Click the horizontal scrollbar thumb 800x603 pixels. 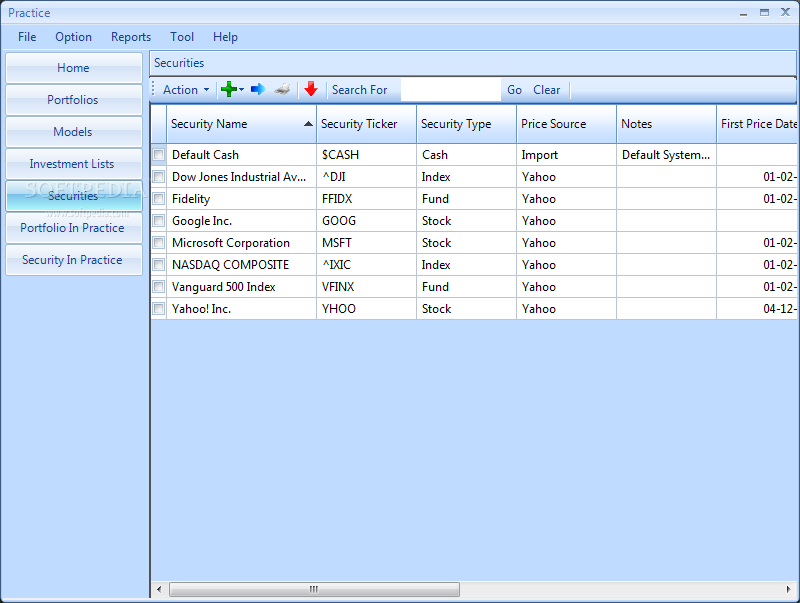(x=314, y=589)
